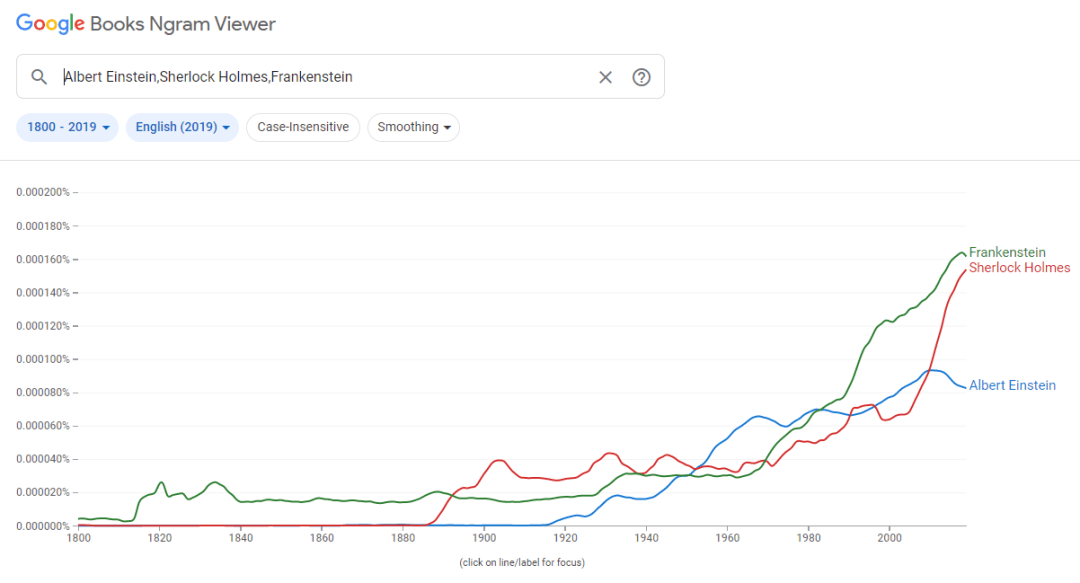
Task: Clear the search query with X icon
Action: point(605,77)
